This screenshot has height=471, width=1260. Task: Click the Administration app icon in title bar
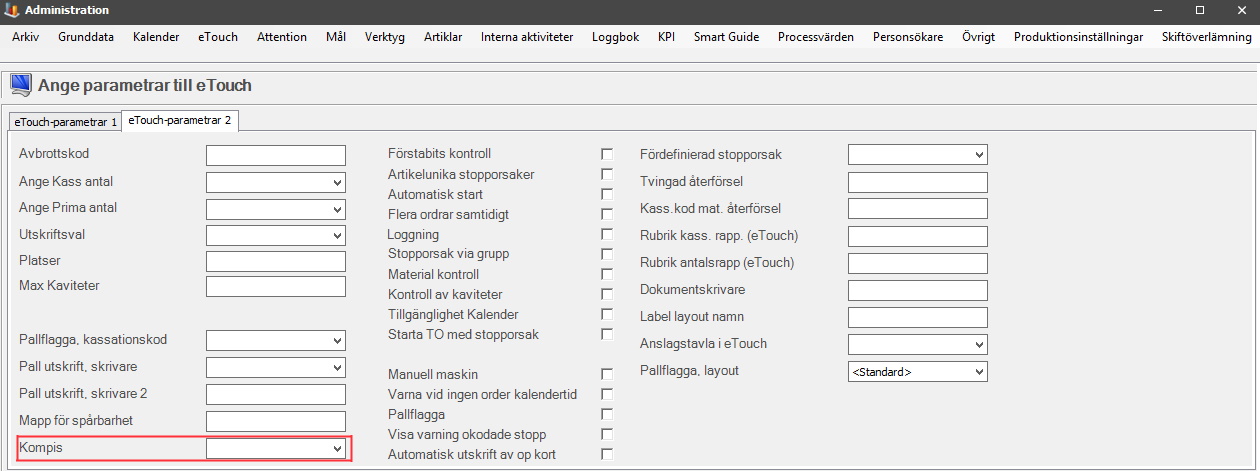11,10
